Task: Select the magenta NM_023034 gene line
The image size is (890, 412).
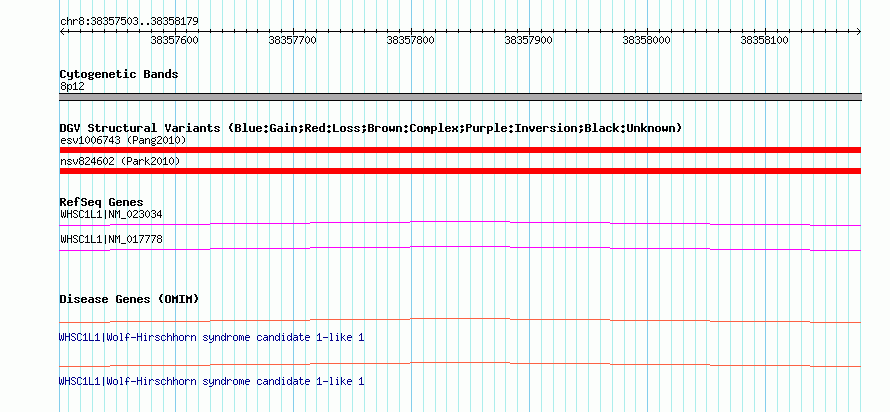Action: pos(460,223)
